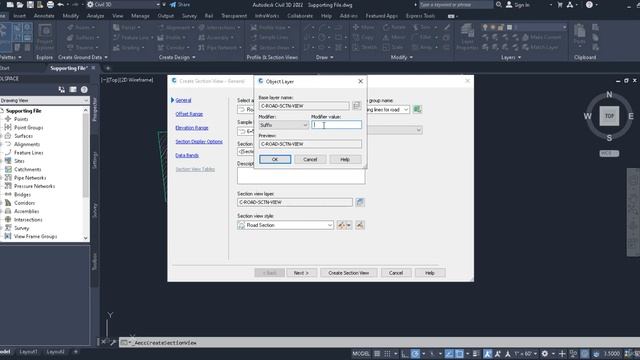
Task: Expand the Layers panel flyout
Action: click(x=511, y=58)
